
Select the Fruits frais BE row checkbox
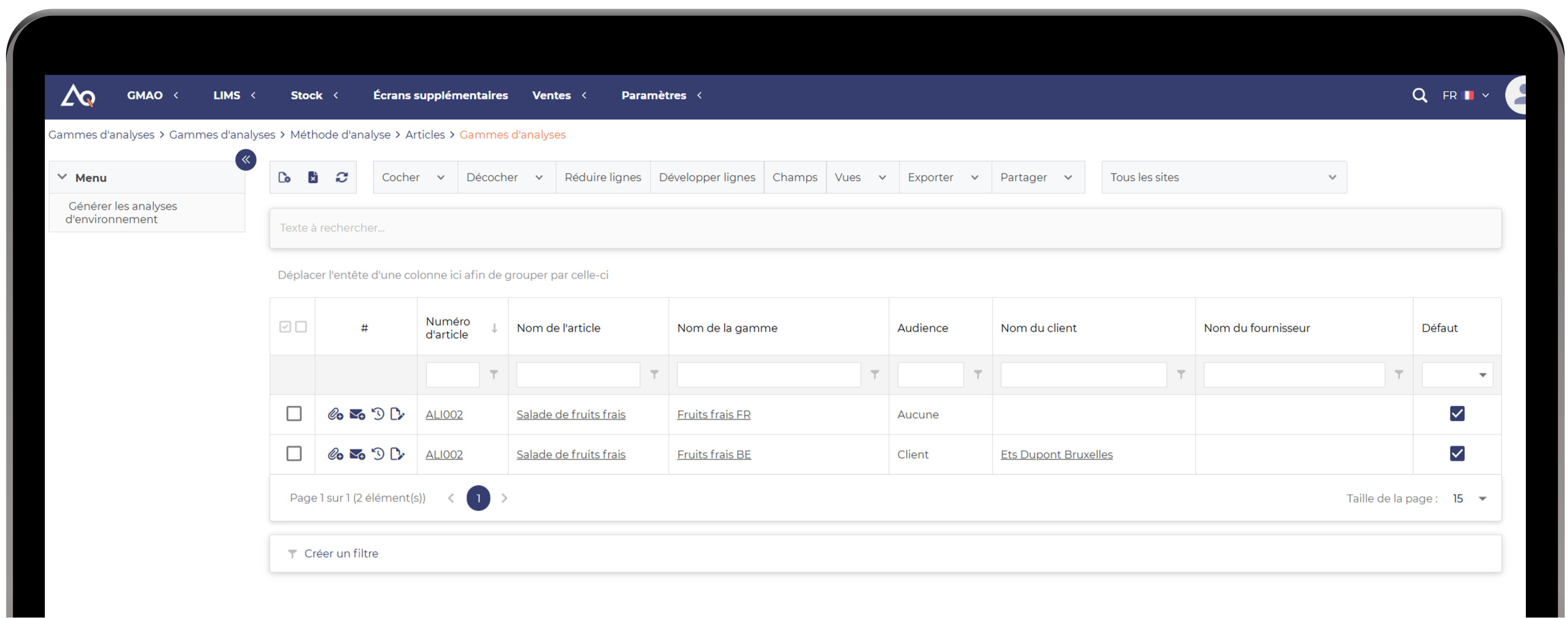click(294, 454)
